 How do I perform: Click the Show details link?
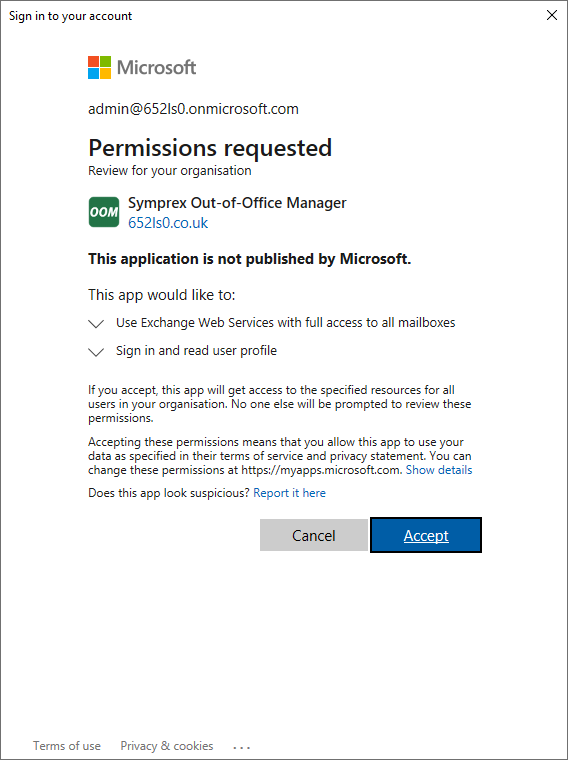[x=439, y=470]
